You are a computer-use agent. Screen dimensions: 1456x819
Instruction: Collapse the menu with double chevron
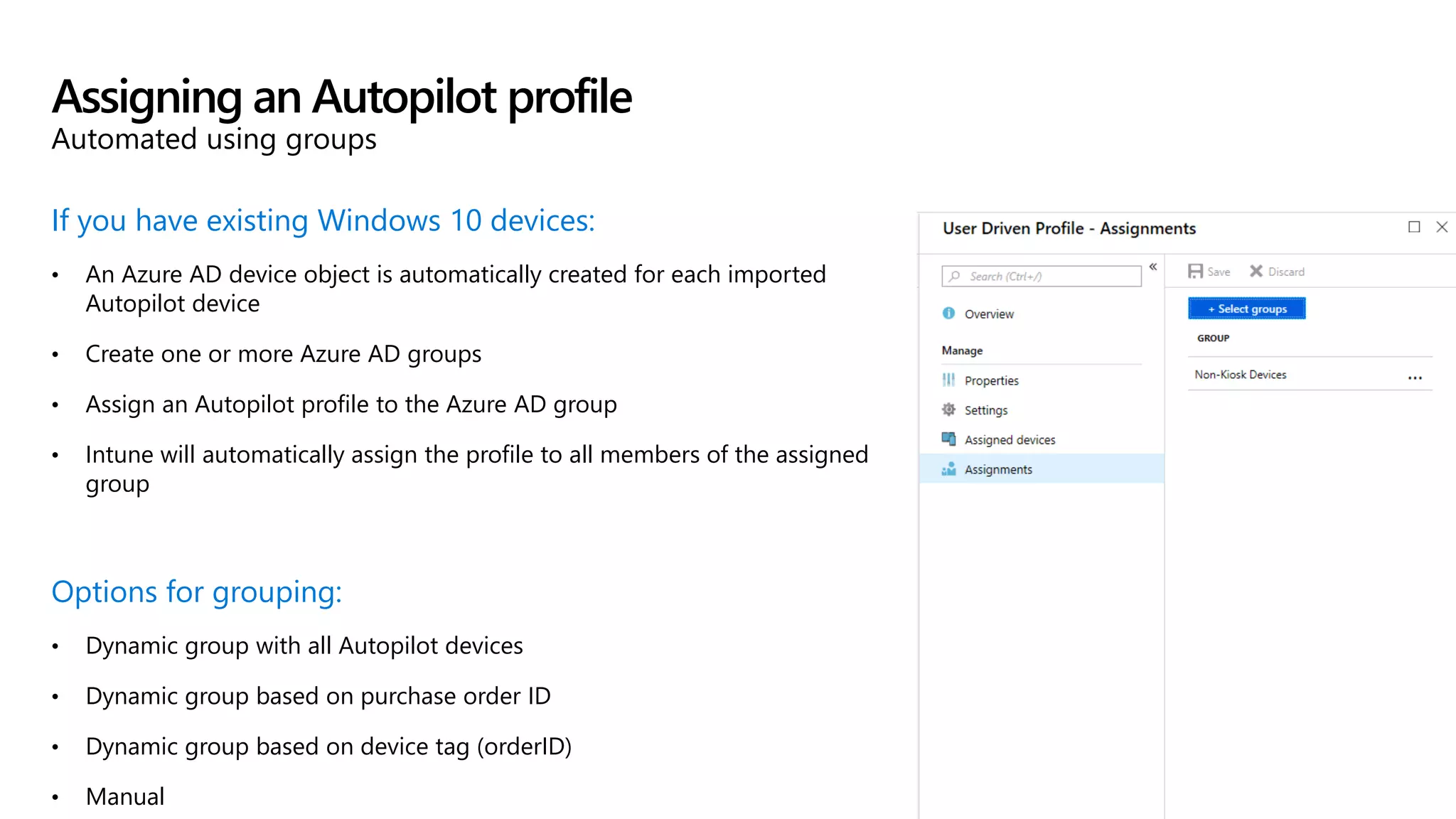(1153, 267)
